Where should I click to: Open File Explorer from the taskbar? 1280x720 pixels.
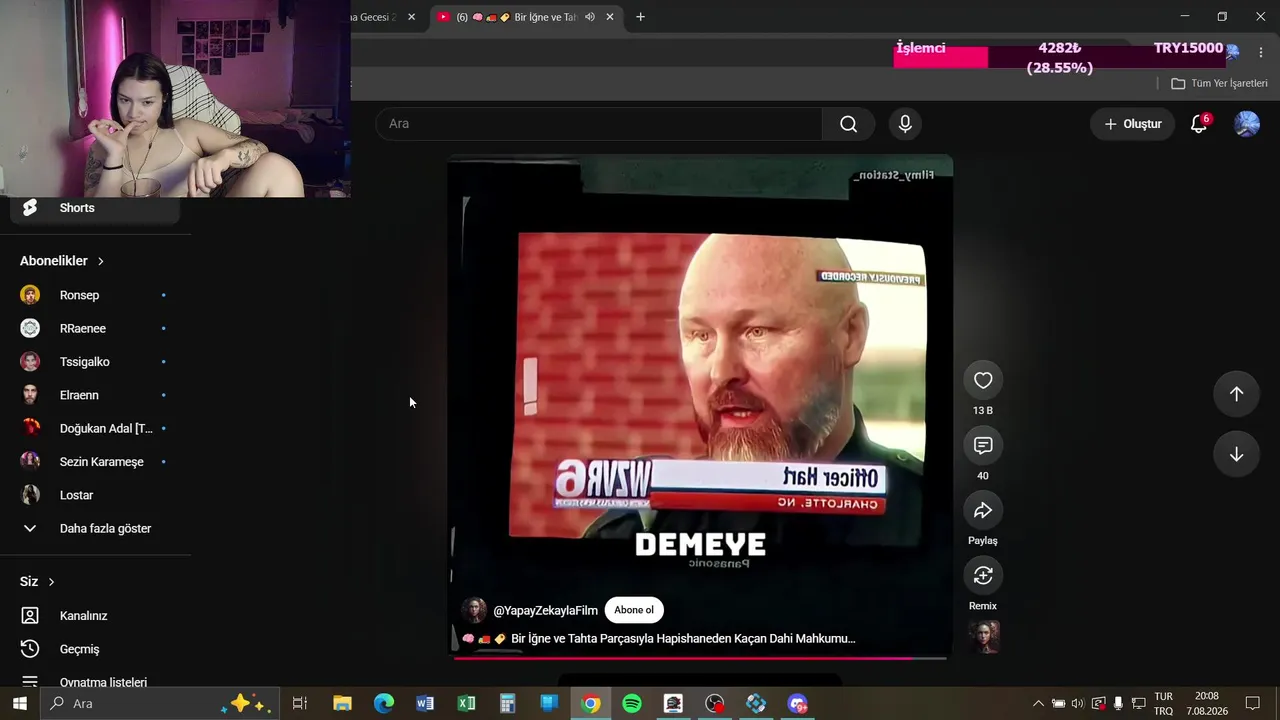[x=342, y=704]
